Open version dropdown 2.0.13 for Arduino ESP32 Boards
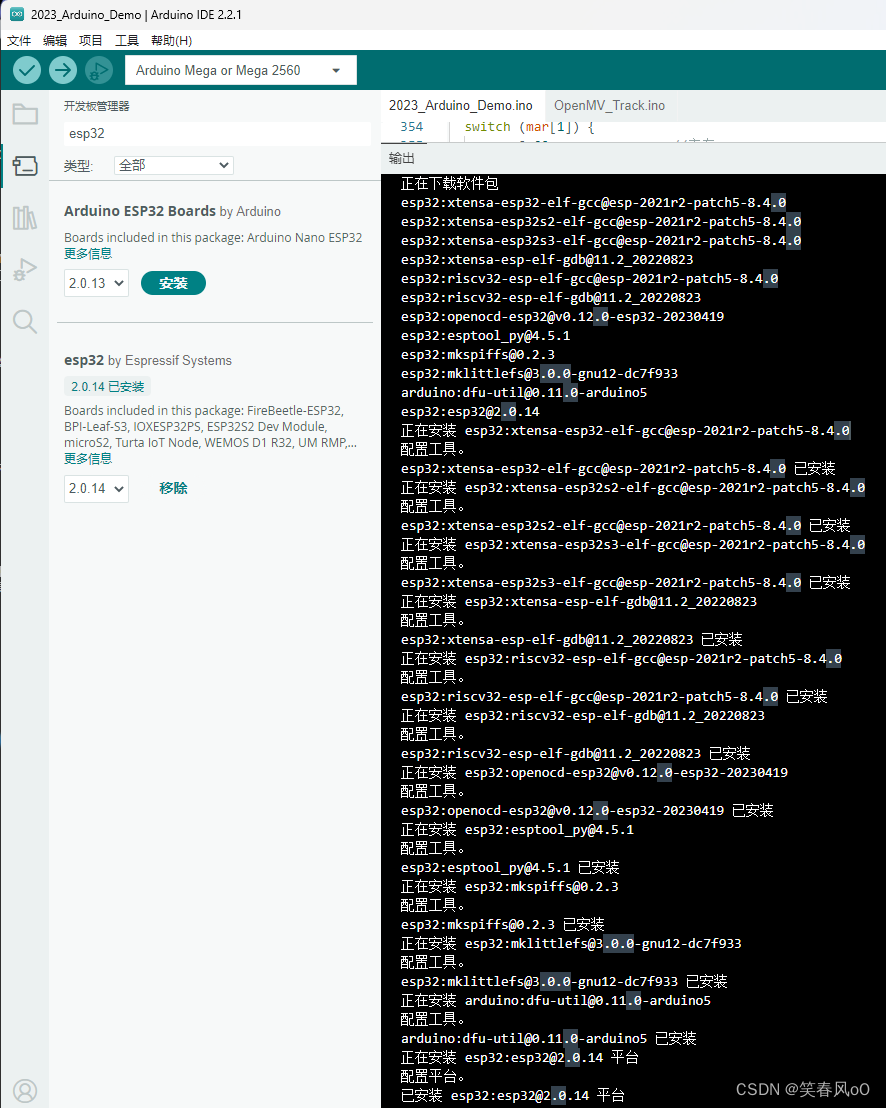This screenshot has width=886, height=1108. click(96, 283)
